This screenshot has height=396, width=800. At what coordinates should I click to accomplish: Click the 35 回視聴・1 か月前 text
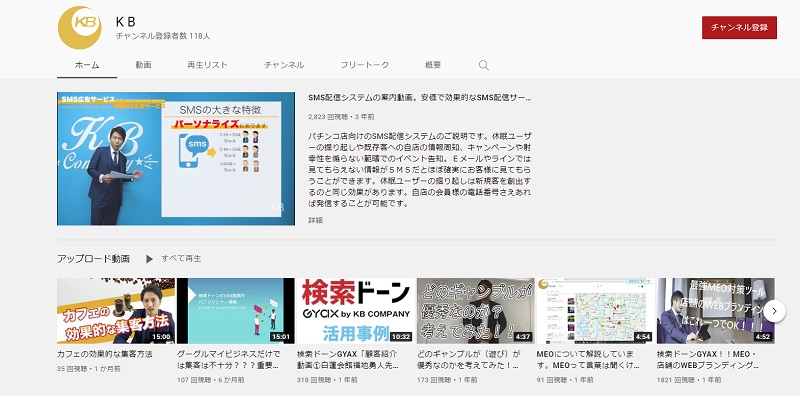(89, 368)
